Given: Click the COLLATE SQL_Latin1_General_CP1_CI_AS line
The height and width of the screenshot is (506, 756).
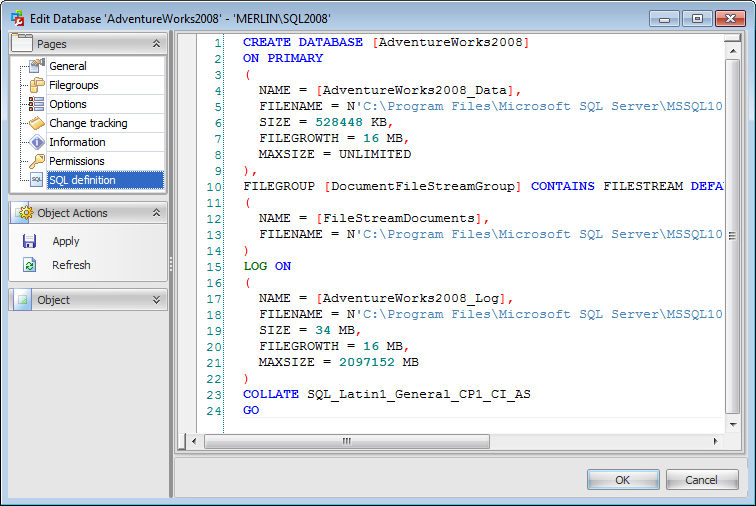Looking at the screenshot, I should tap(387, 394).
